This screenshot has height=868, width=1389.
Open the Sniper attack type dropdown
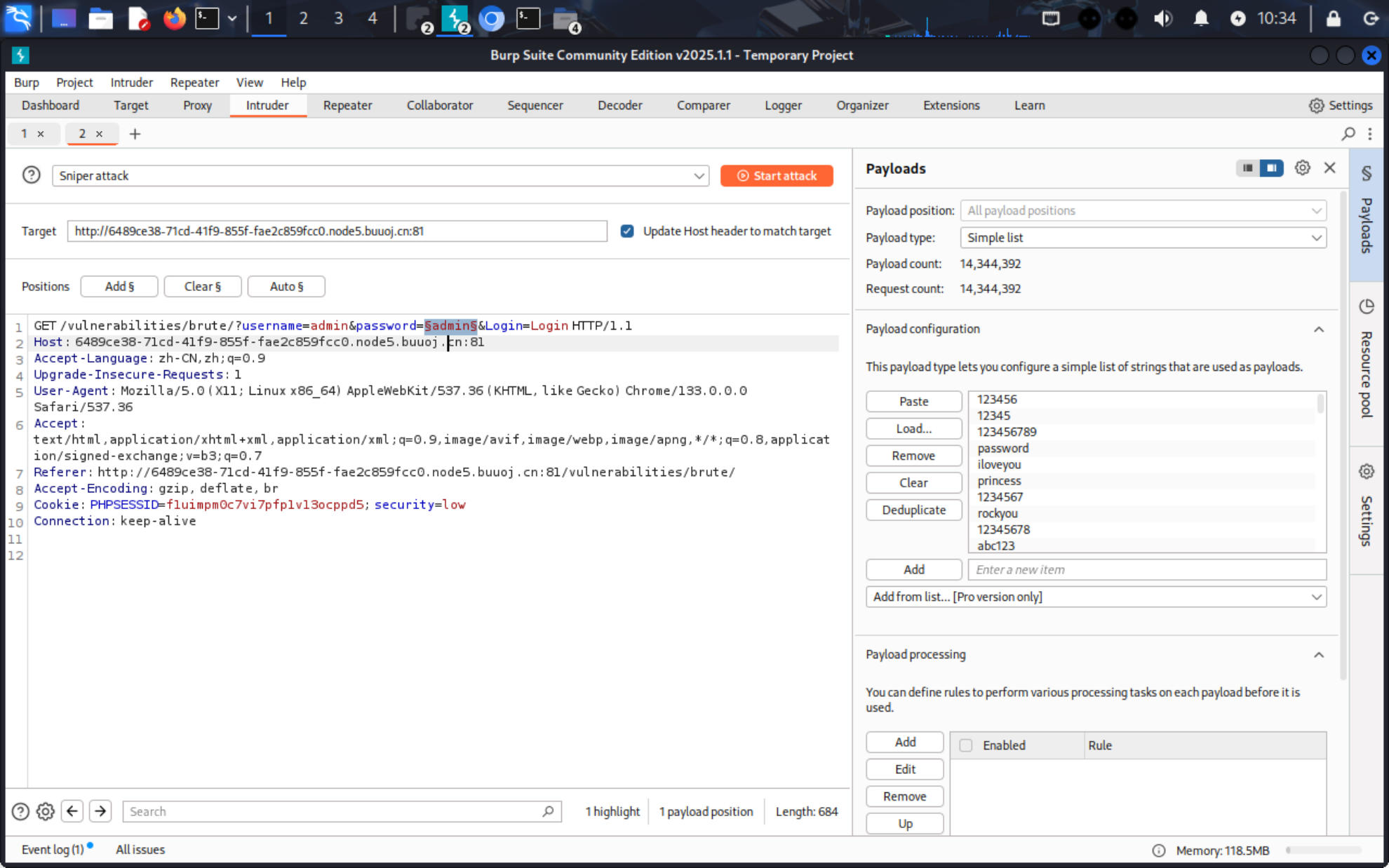[x=380, y=176]
